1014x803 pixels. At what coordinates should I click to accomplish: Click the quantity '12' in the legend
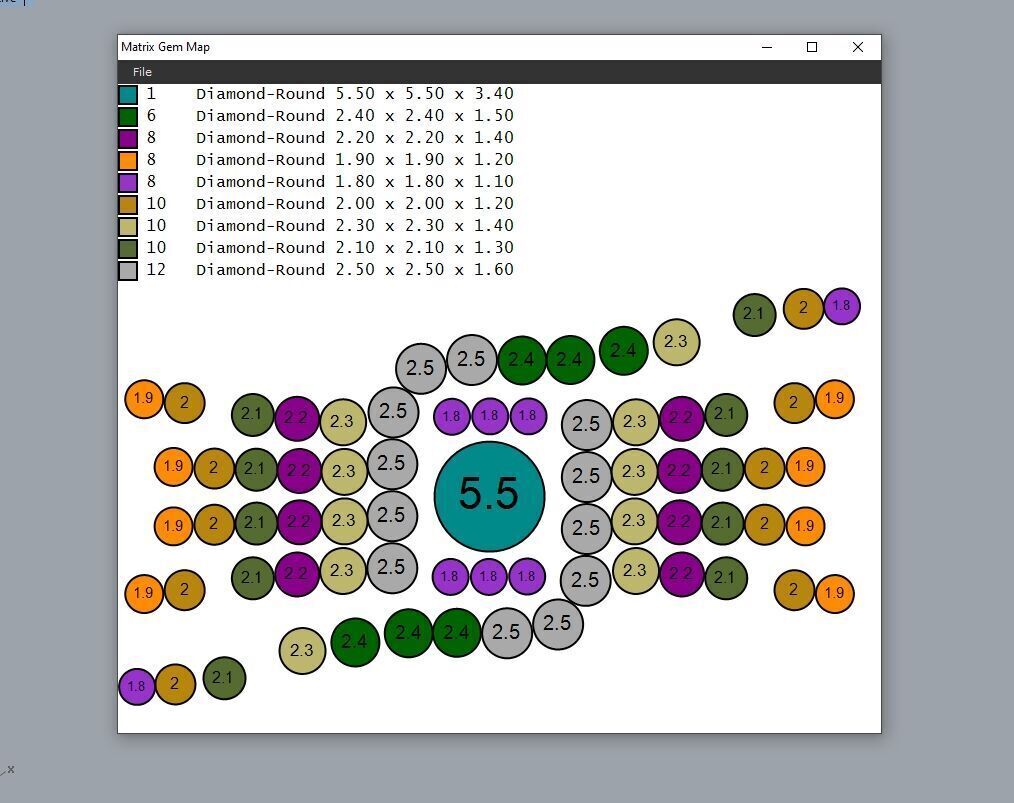[x=156, y=270]
